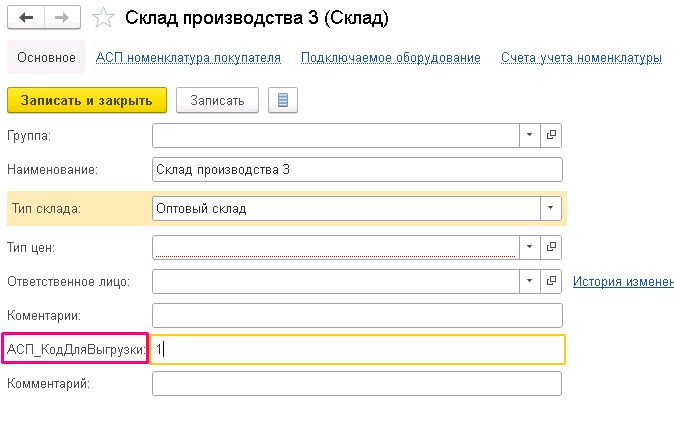Viewport: 674px width, 438px height.
Task: Open the История изменений link
Action: [622, 282]
